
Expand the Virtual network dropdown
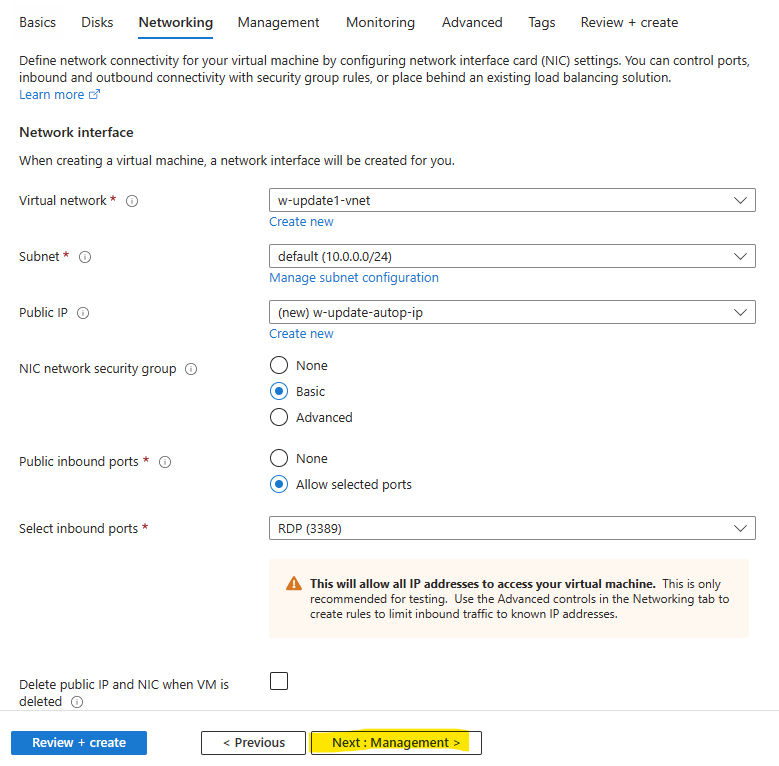(x=512, y=200)
